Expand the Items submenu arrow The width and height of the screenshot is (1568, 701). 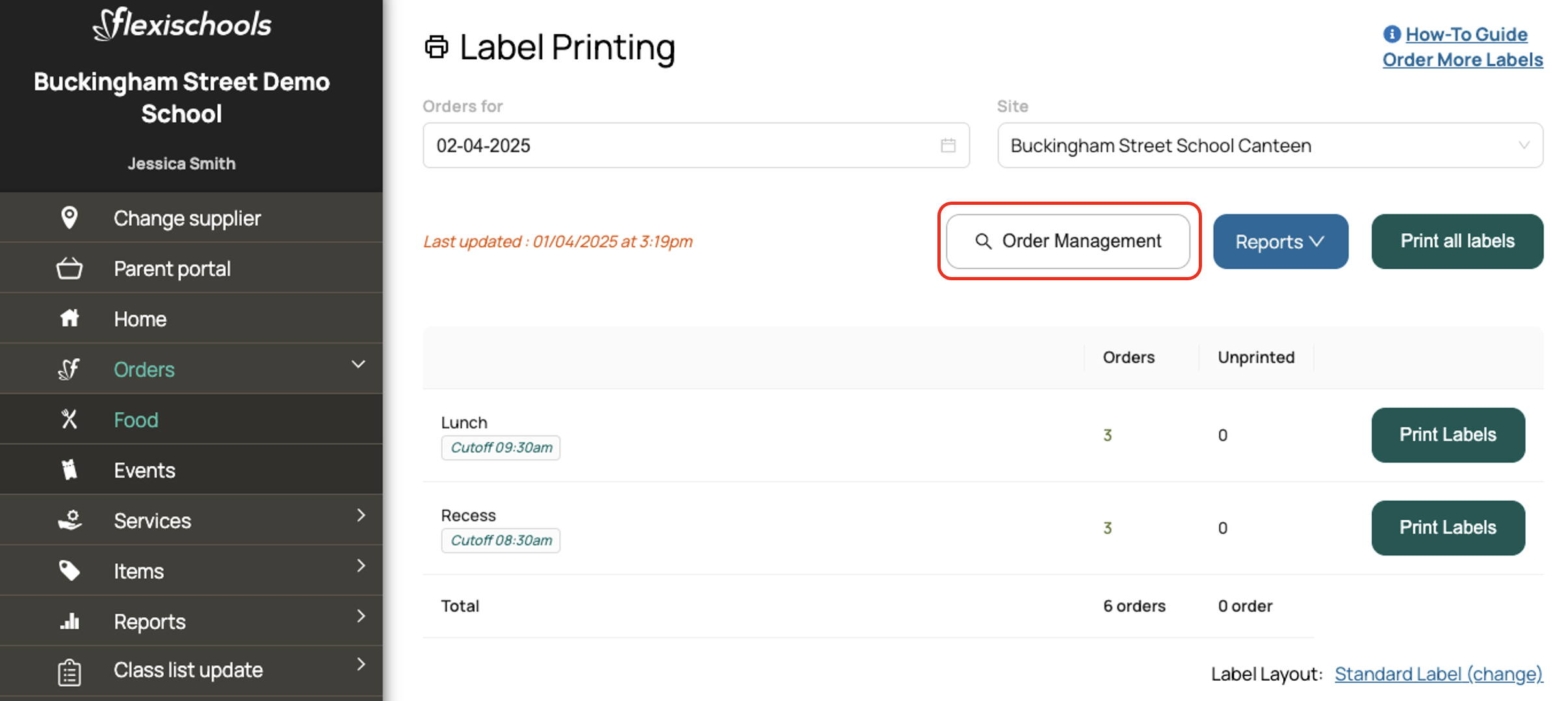tap(361, 566)
